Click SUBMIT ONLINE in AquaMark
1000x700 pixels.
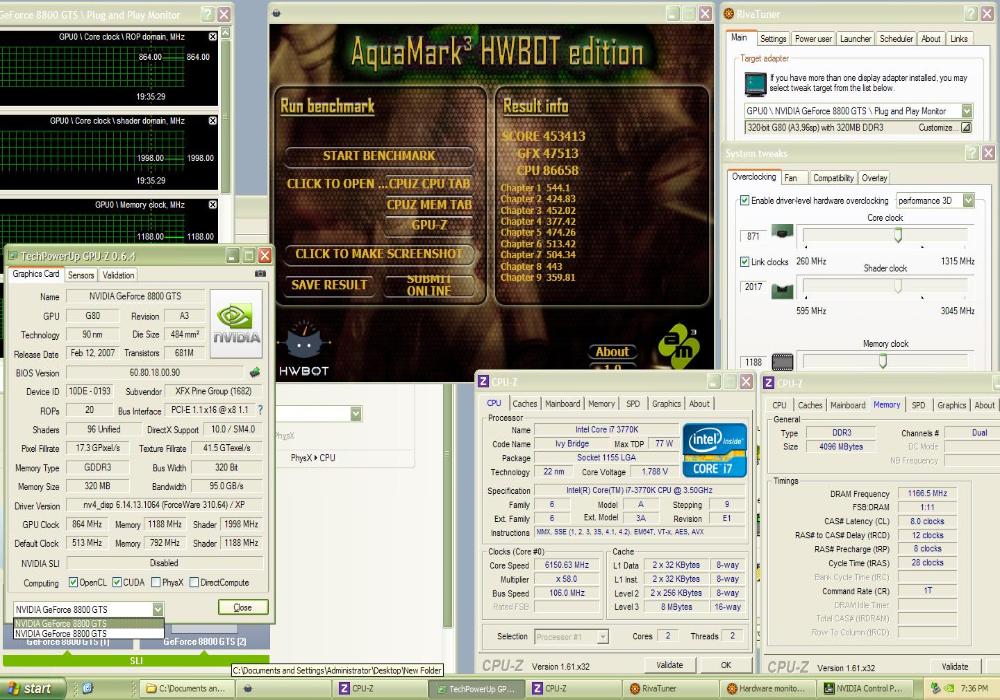tap(429, 285)
